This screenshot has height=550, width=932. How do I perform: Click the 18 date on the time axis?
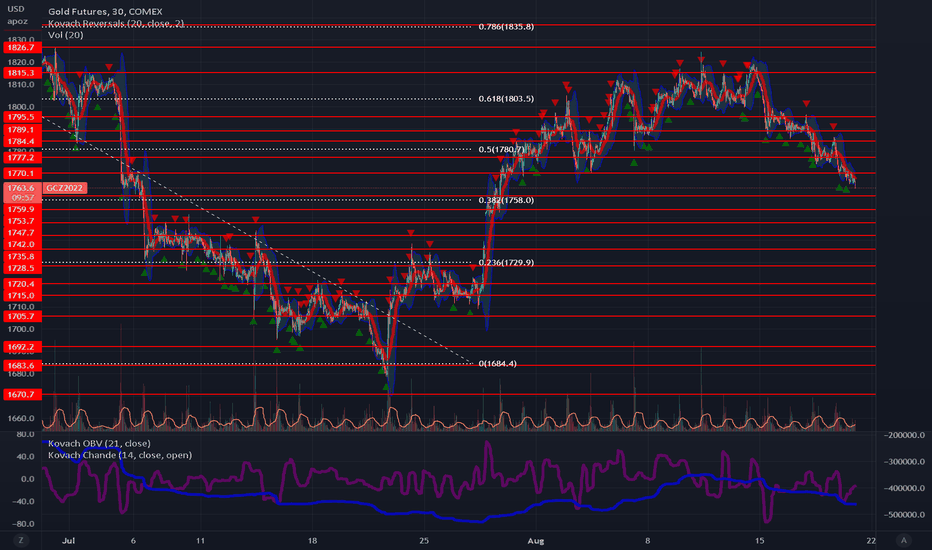(x=312, y=541)
